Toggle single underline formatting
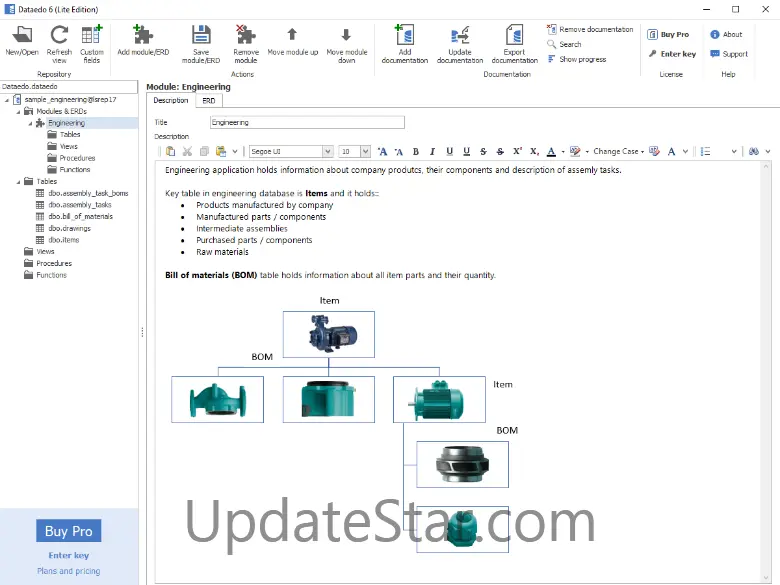Image resolution: width=780 pixels, height=585 pixels. (449, 151)
